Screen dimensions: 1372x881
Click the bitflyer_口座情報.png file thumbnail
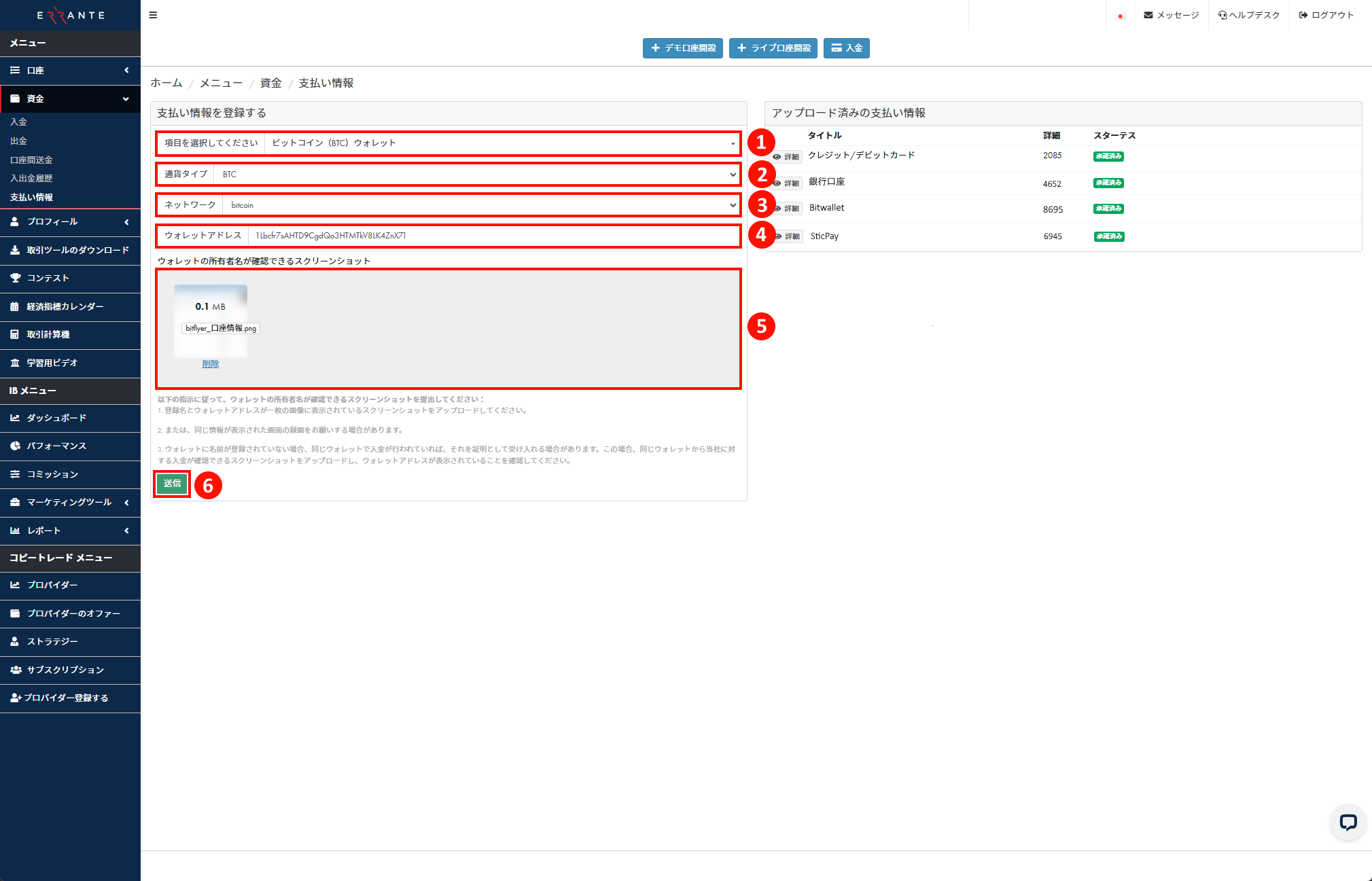[211, 321]
